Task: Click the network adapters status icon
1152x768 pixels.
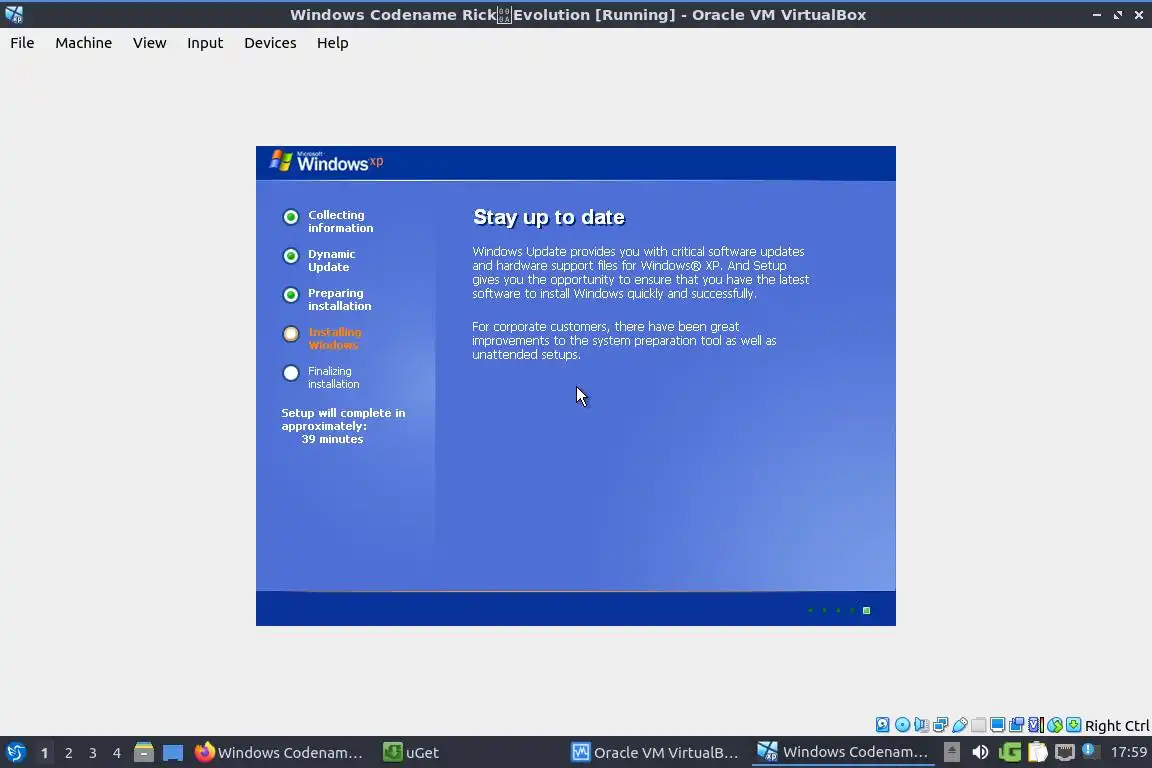Action: [940, 725]
